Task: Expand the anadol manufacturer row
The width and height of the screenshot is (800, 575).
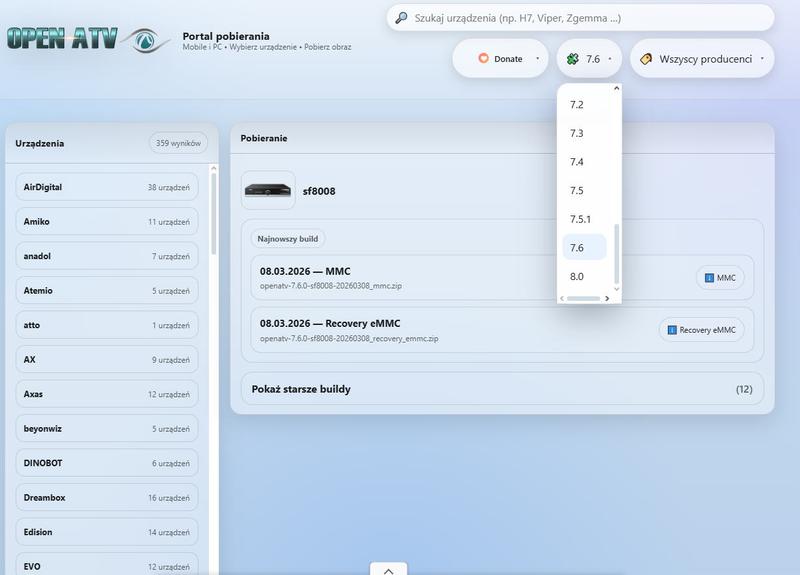Action: point(107,256)
